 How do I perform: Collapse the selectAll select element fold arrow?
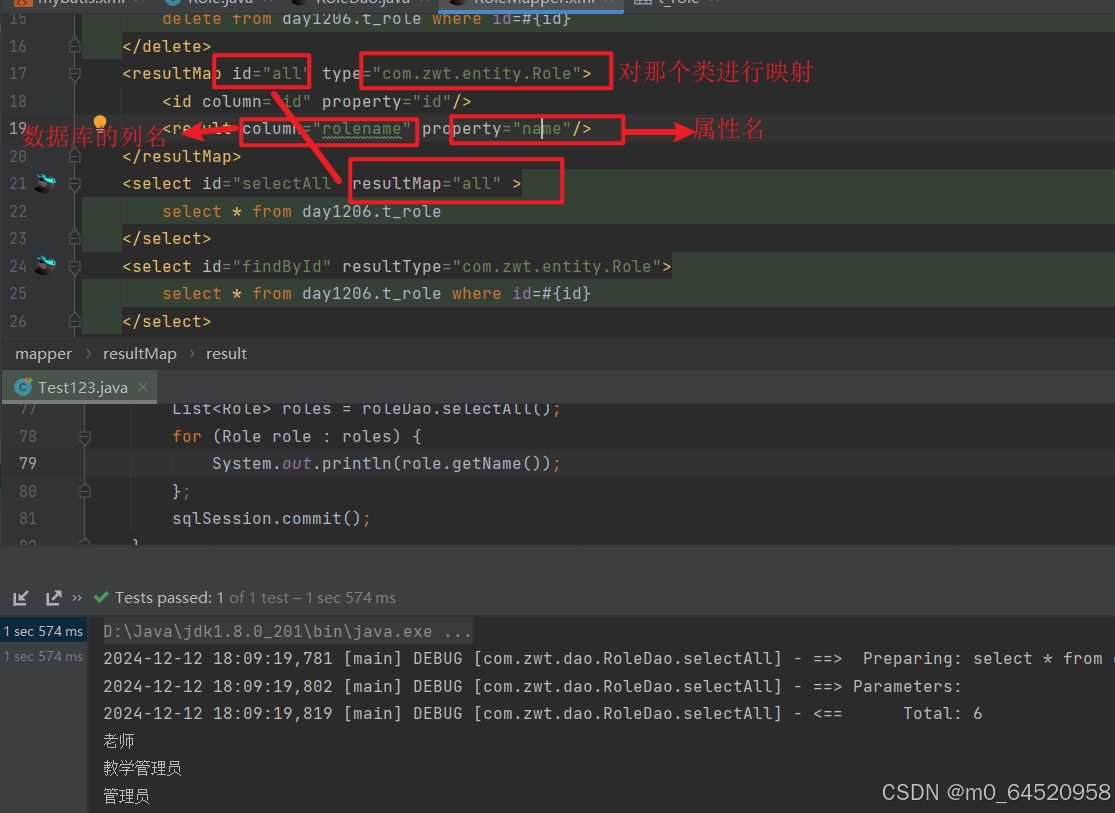(74, 183)
